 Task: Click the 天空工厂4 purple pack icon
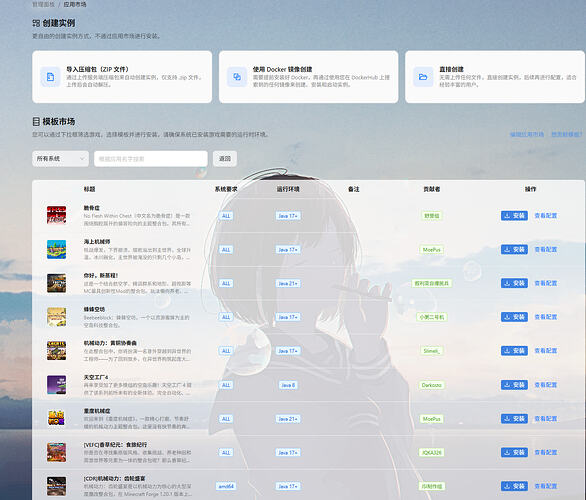click(x=56, y=385)
